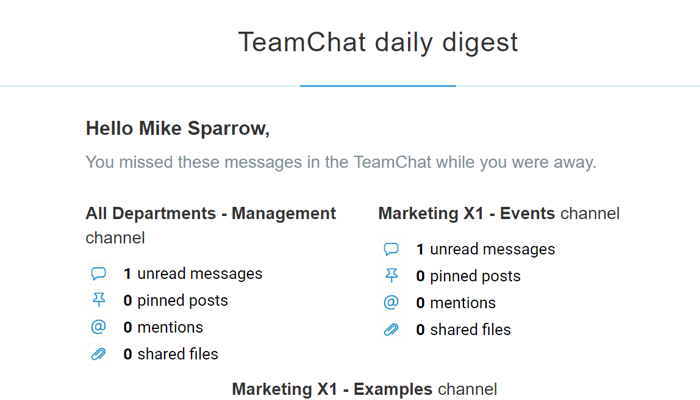Viewport: 700px width, 400px height.
Task: Open the Marketing X1 - Events channel heading
Action: pyautogui.click(x=499, y=213)
